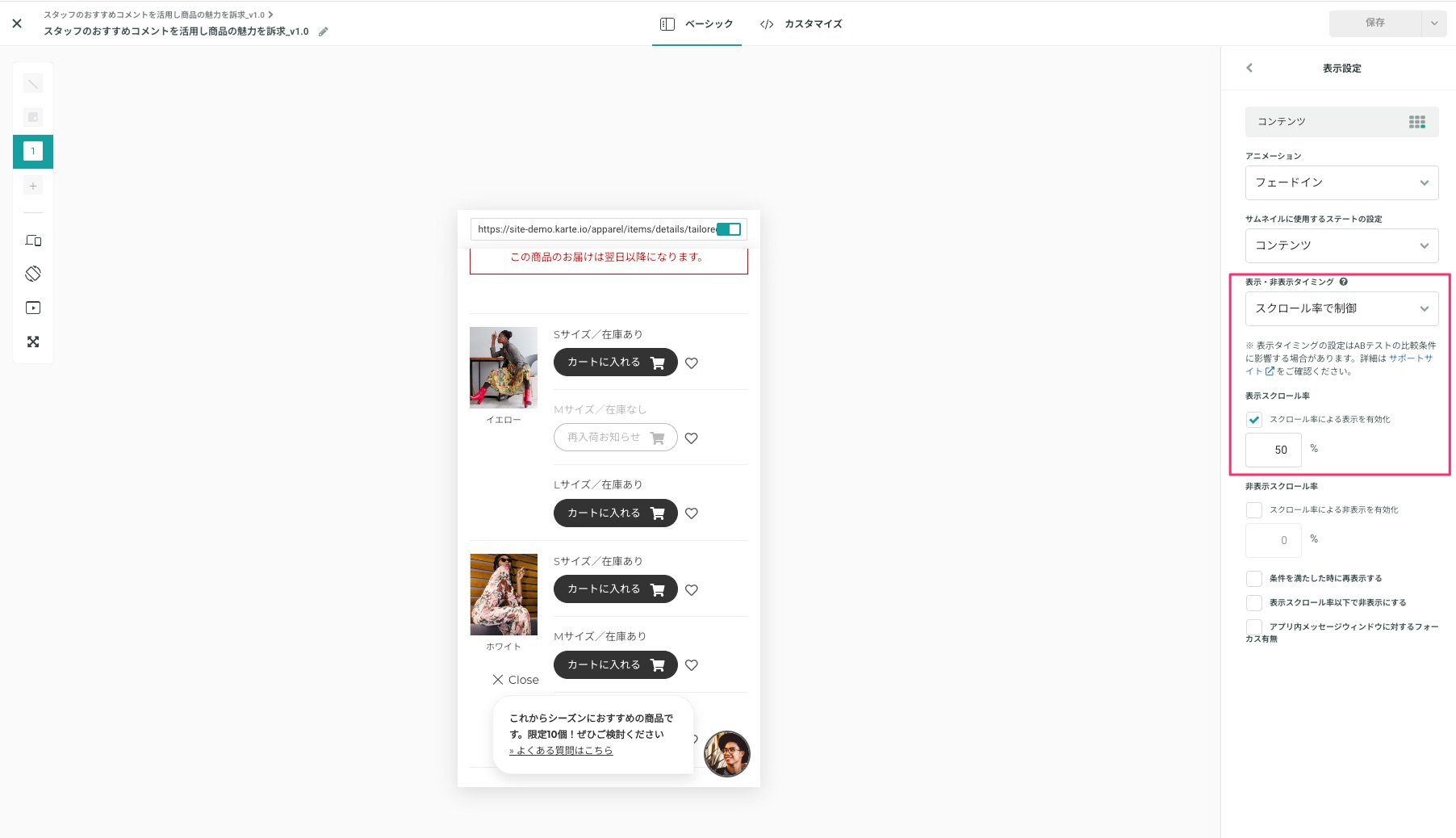The image size is (1456, 838).
Task: Add white M size to cart
Action: click(615, 665)
